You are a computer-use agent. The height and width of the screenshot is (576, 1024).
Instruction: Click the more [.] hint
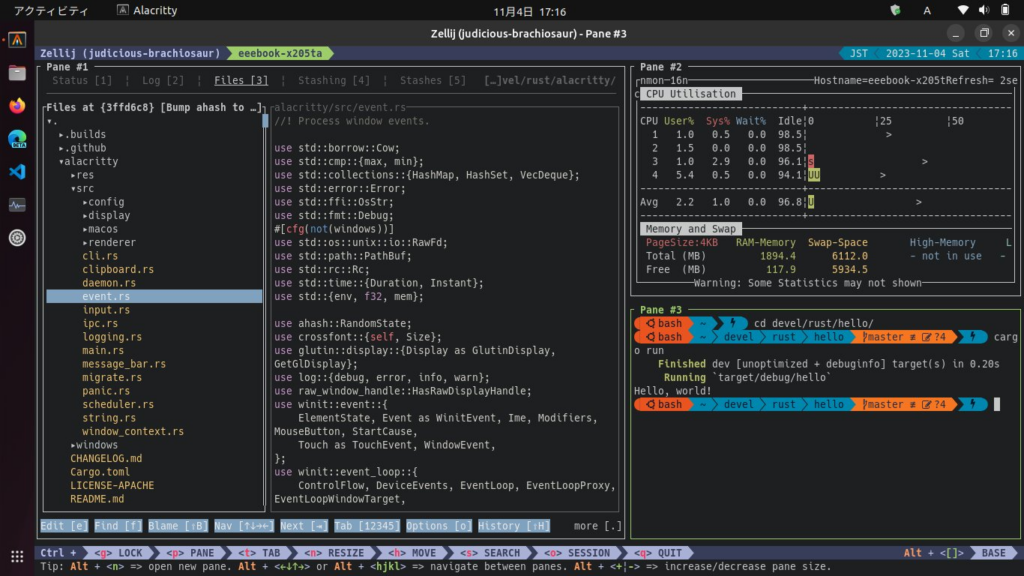click(598, 526)
